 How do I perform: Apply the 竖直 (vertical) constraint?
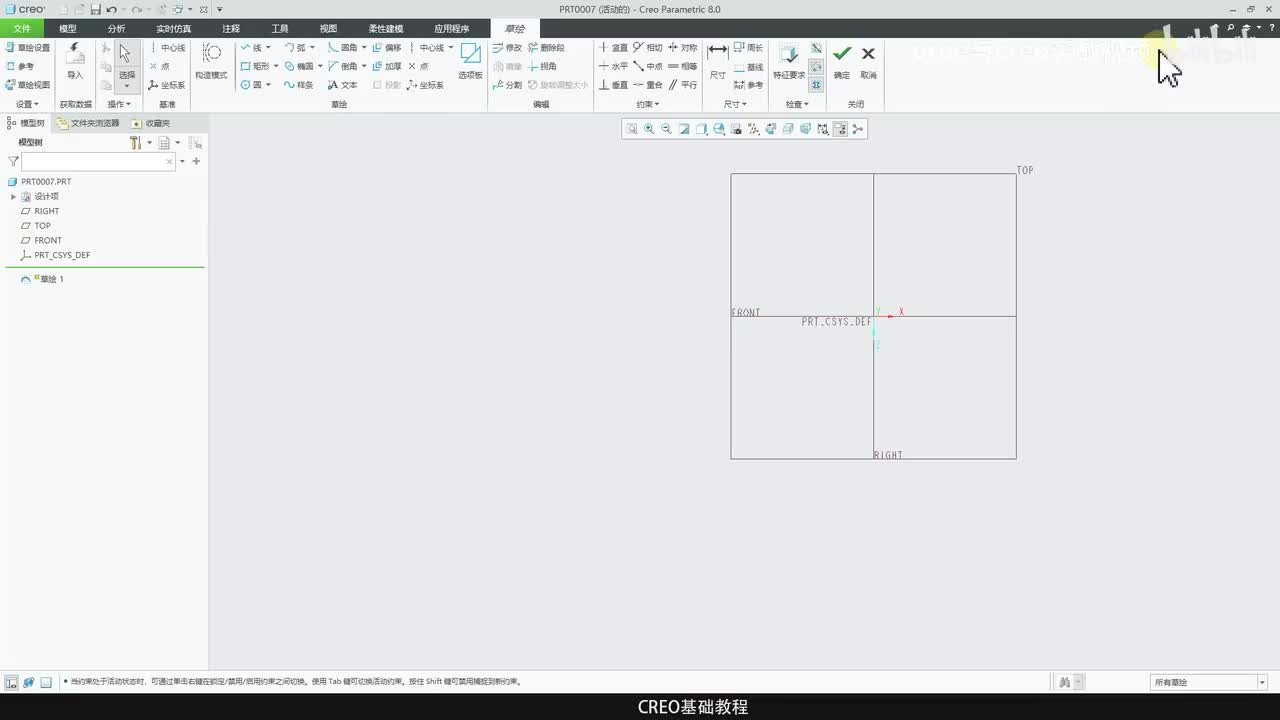click(613, 47)
